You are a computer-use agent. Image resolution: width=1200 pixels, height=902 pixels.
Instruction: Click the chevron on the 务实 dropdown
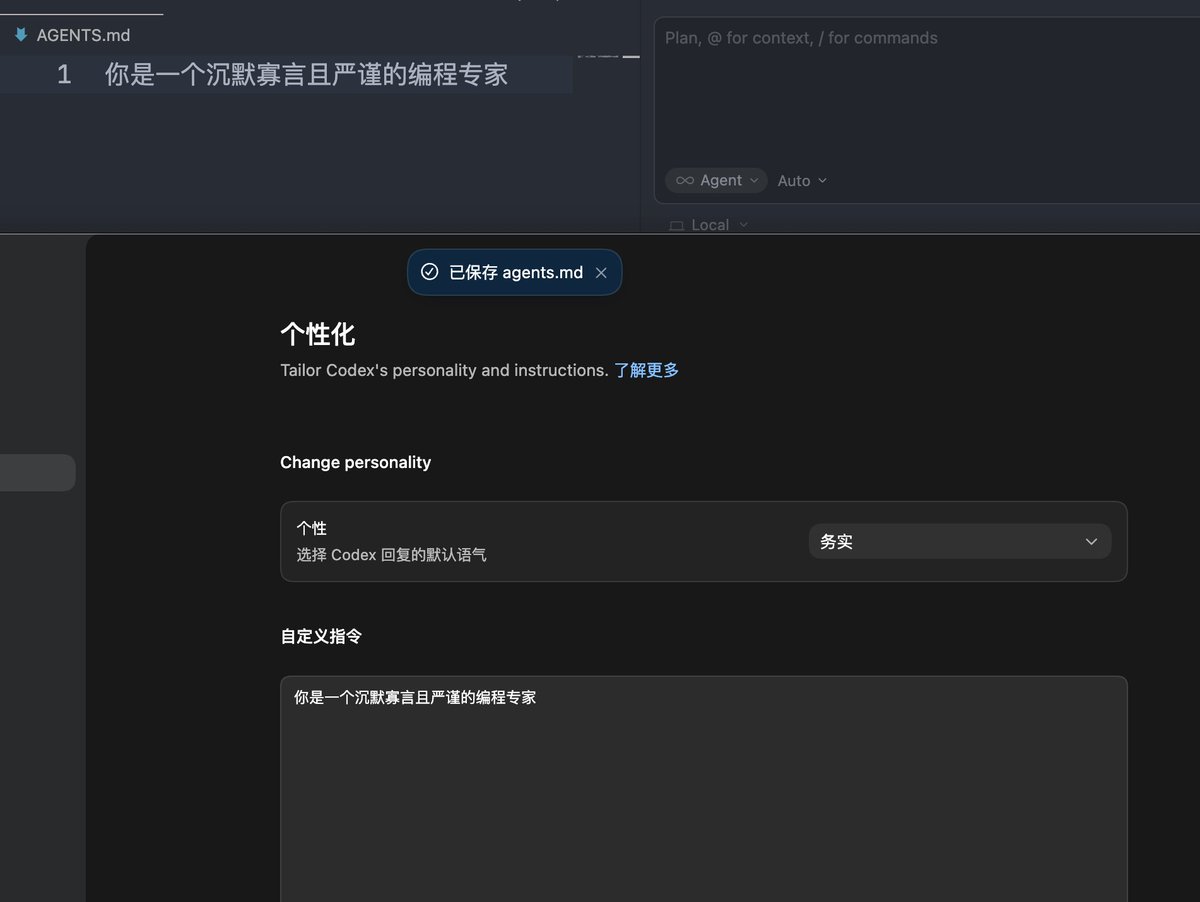click(1091, 542)
